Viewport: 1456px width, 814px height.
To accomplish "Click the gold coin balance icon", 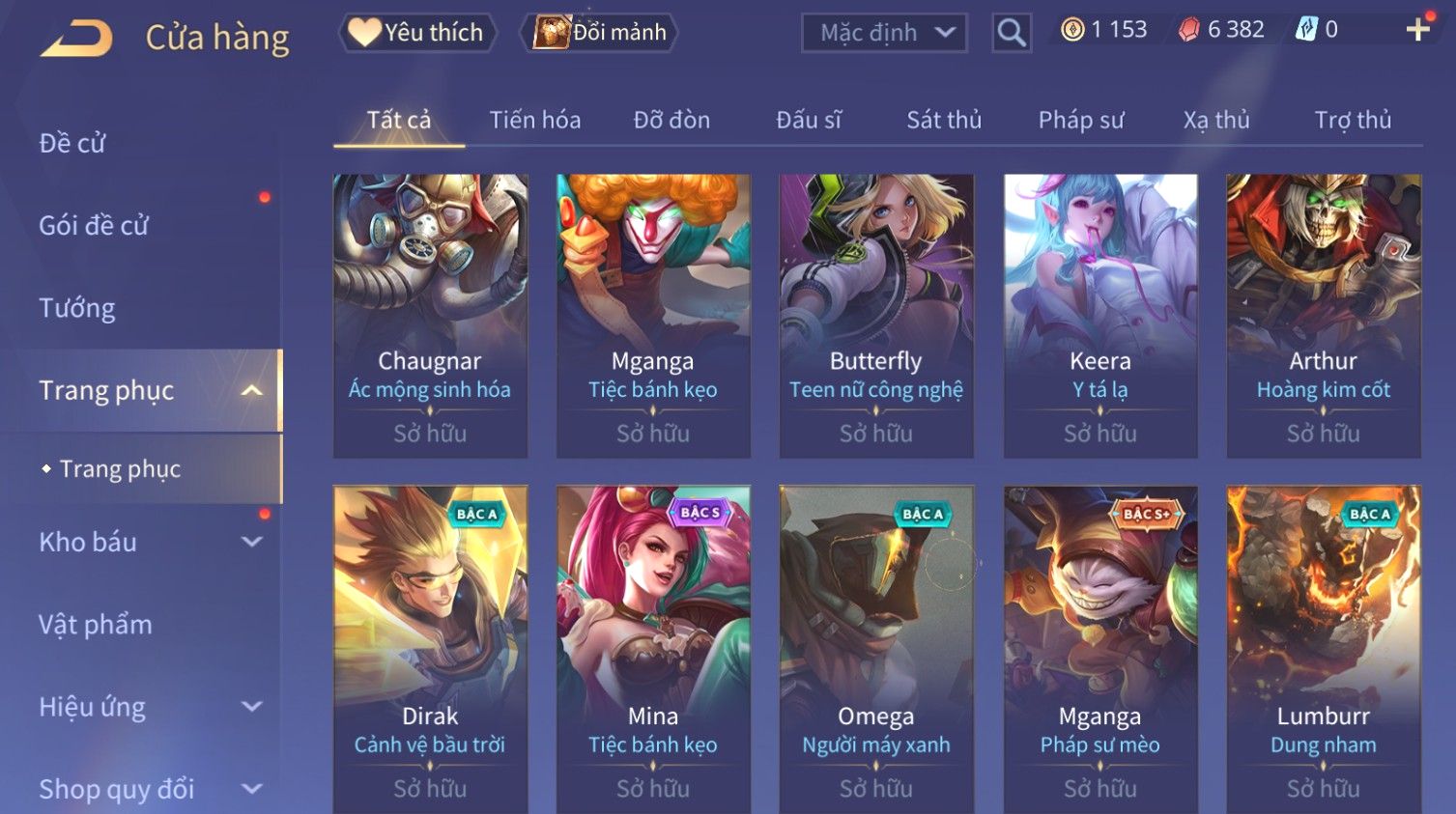I will click(1072, 30).
